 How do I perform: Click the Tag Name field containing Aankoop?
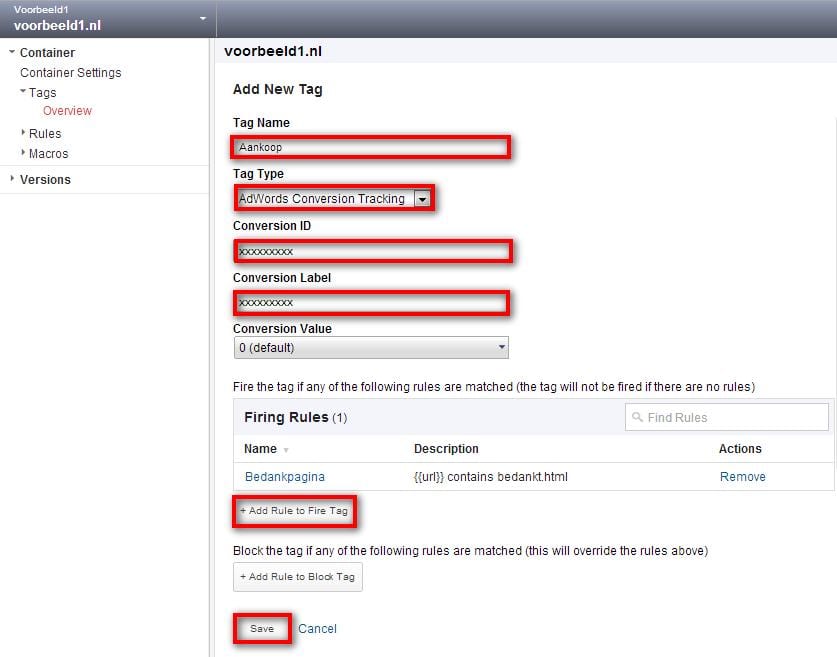tap(370, 147)
